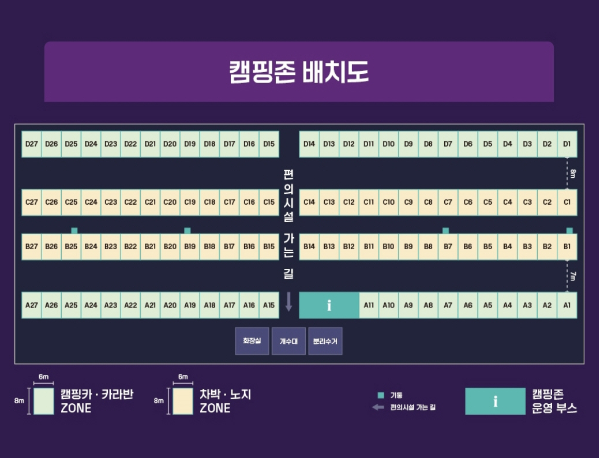Click cell A15
This screenshot has width=600, height=458.
[x=269, y=305]
